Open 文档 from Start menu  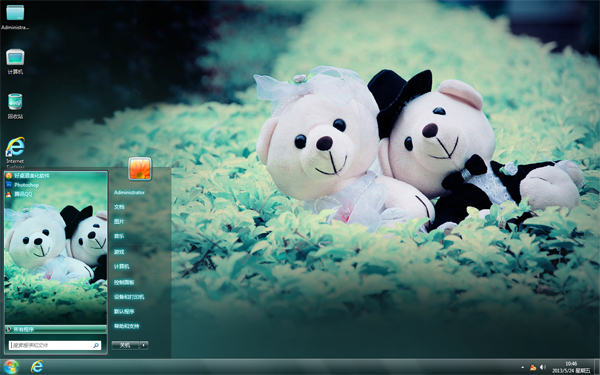click(119, 207)
